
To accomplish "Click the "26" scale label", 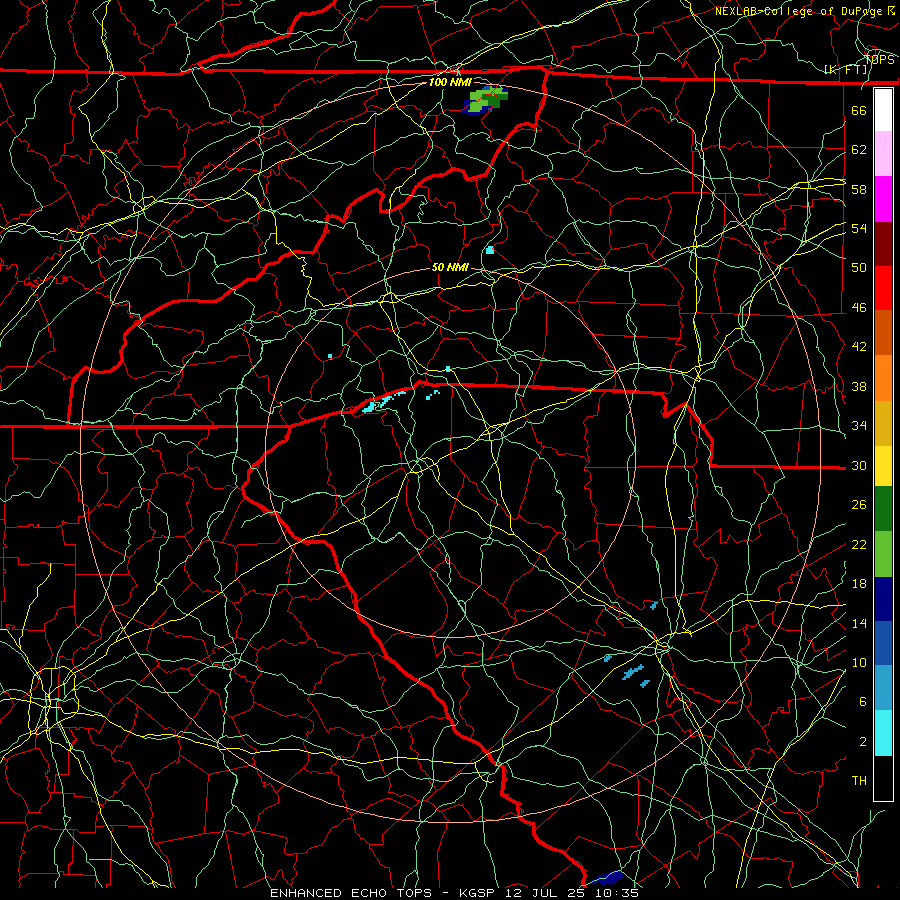I will 859,505.
